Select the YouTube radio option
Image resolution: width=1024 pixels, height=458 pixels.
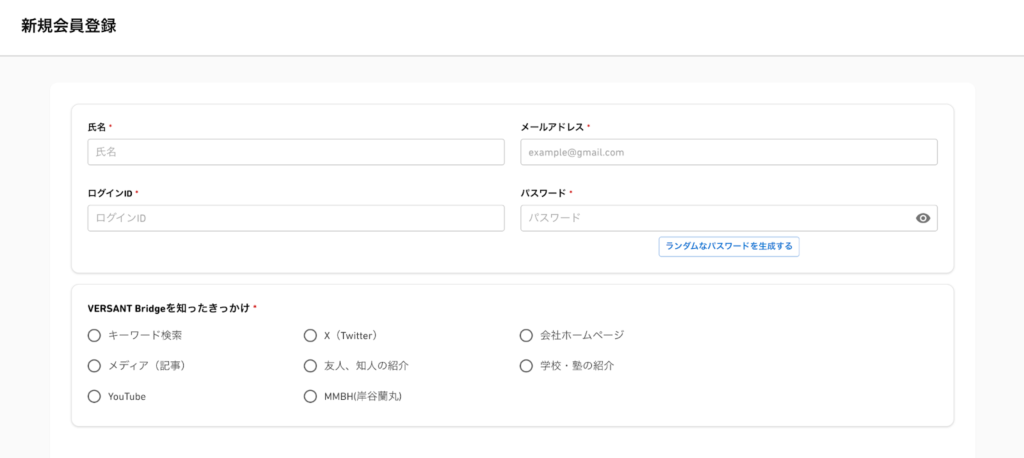[95, 396]
